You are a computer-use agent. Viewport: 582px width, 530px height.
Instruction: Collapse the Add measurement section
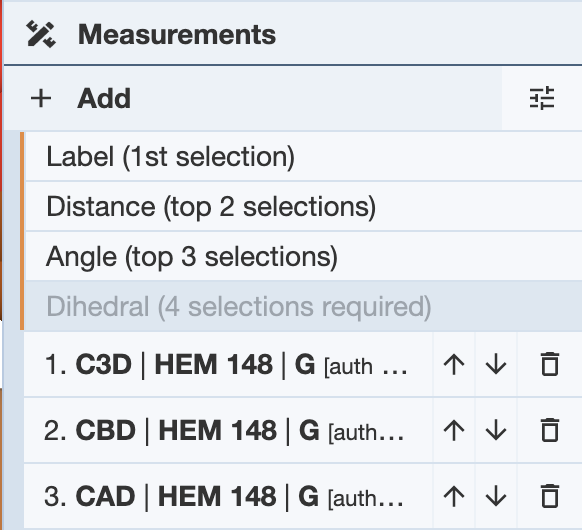coord(253,98)
